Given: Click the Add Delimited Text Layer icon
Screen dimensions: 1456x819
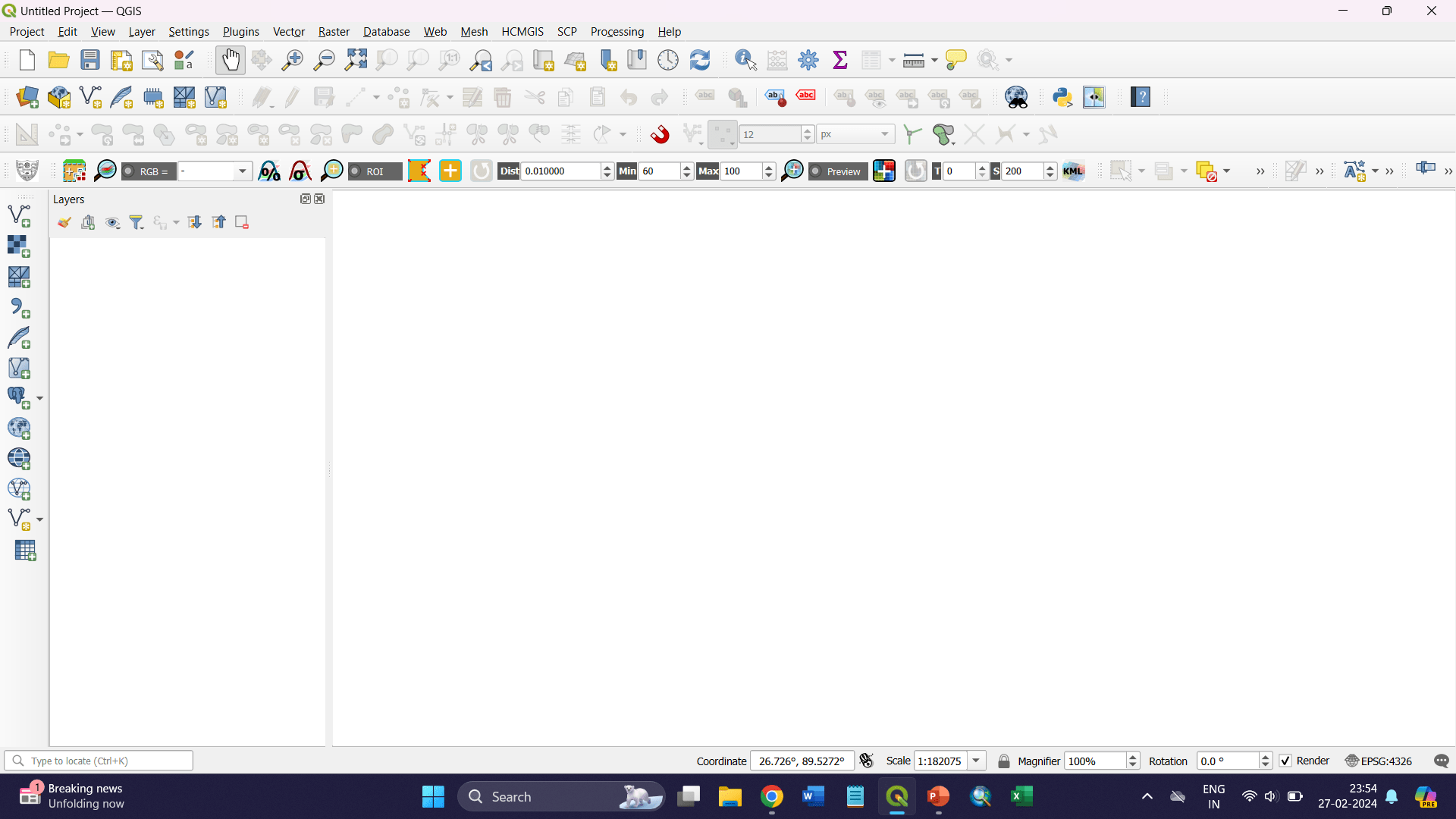Looking at the screenshot, I should pyautogui.click(x=19, y=307).
